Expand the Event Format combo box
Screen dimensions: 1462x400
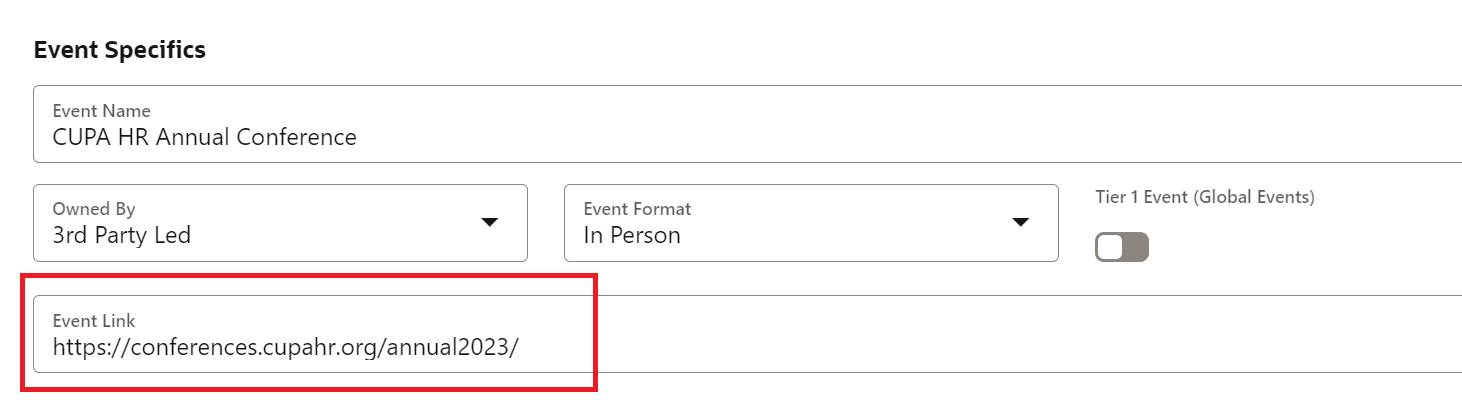point(810,223)
